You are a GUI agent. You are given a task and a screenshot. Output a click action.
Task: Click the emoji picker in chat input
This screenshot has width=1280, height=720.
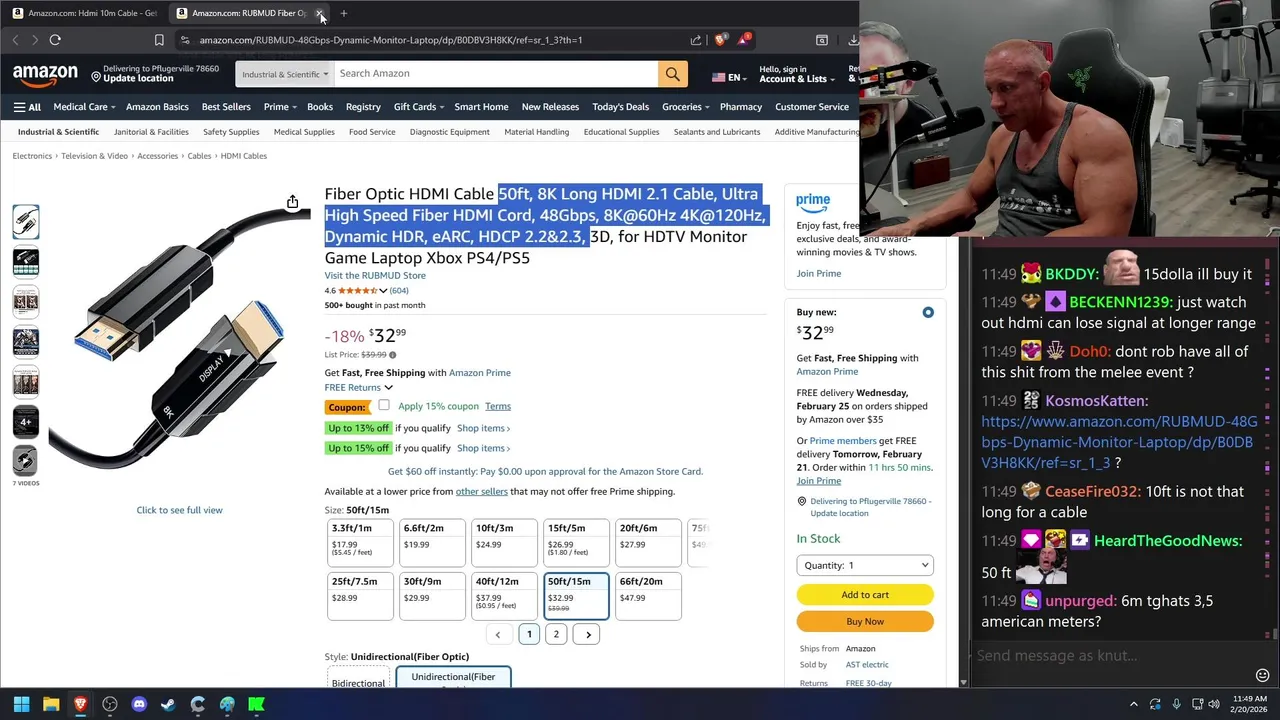point(1262,675)
